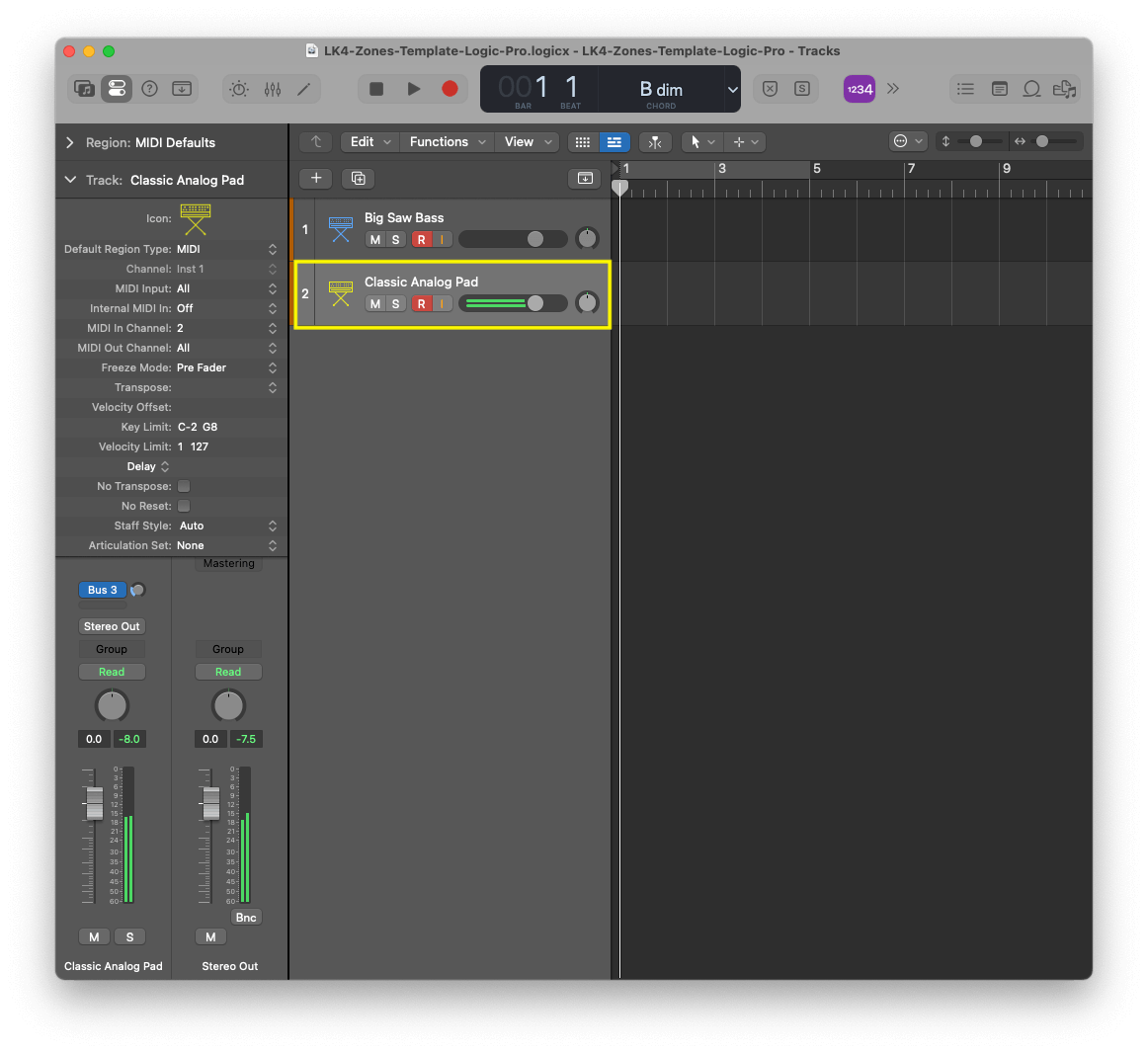Image resolution: width=1148 pixels, height=1053 pixels.
Task: Toggle the Toolbar display button
Action: click(182, 89)
